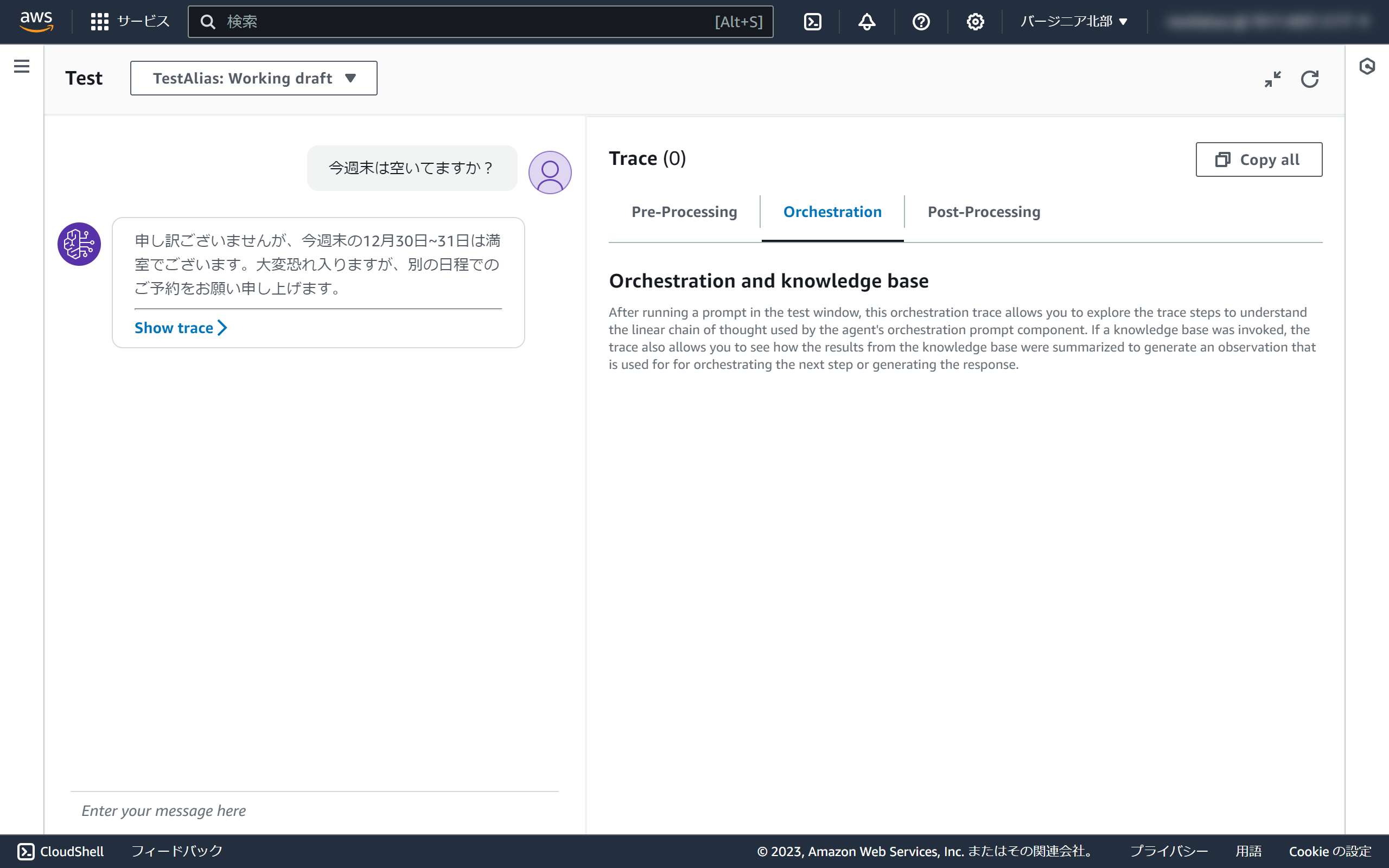
Task: Click the Copy all button
Action: [x=1259, y=159]
